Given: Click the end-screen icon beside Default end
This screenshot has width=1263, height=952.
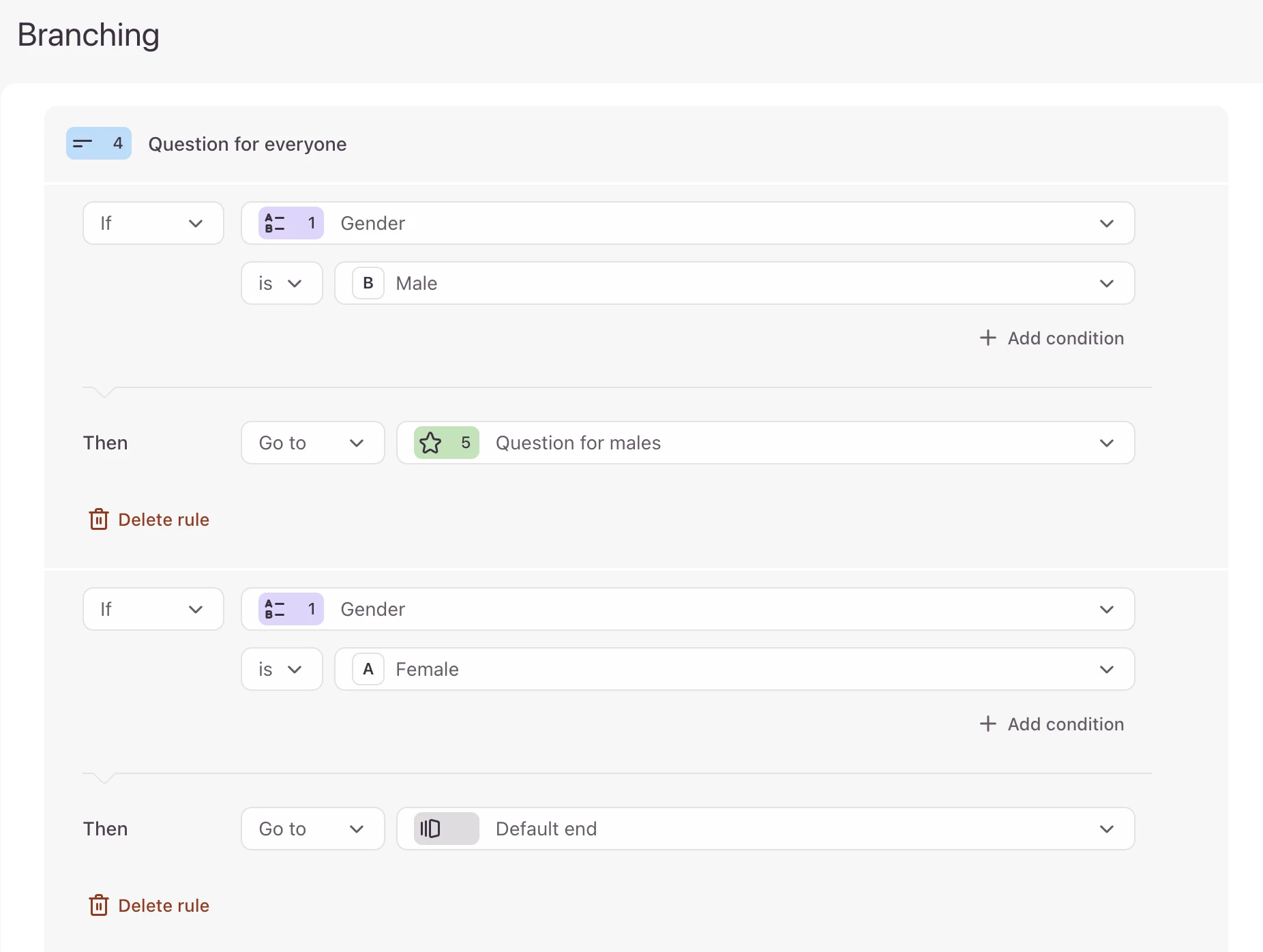Looking at the screenshot, I should click(x=431, y=829).
